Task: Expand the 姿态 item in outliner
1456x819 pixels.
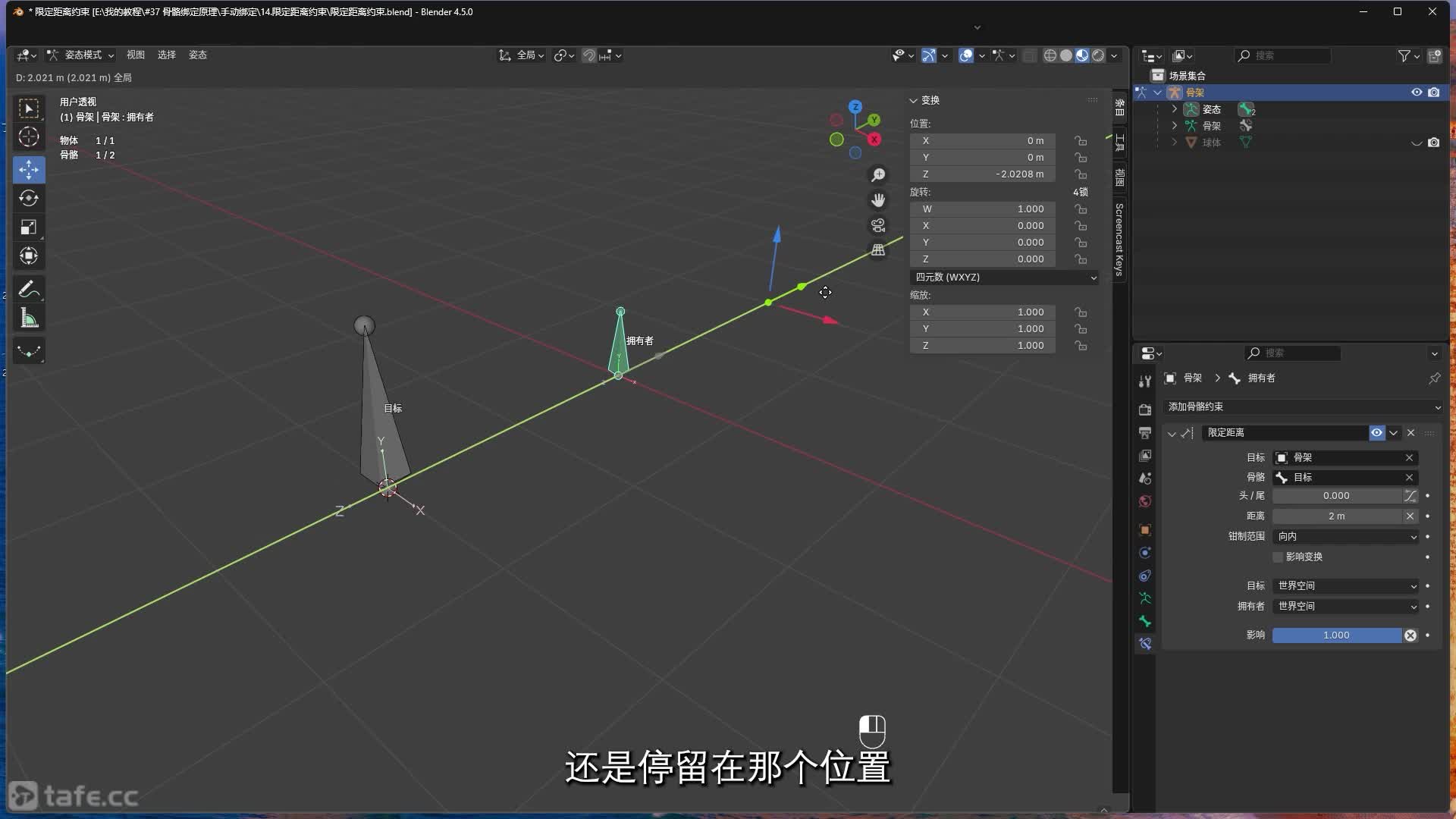Action: coord(1175,109)
